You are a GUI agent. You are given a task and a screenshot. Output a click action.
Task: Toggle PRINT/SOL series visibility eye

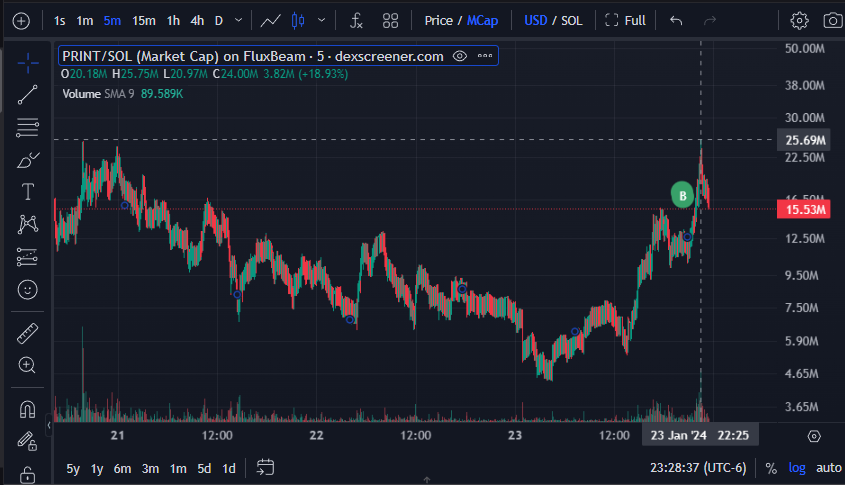click(x=460, y=56)
